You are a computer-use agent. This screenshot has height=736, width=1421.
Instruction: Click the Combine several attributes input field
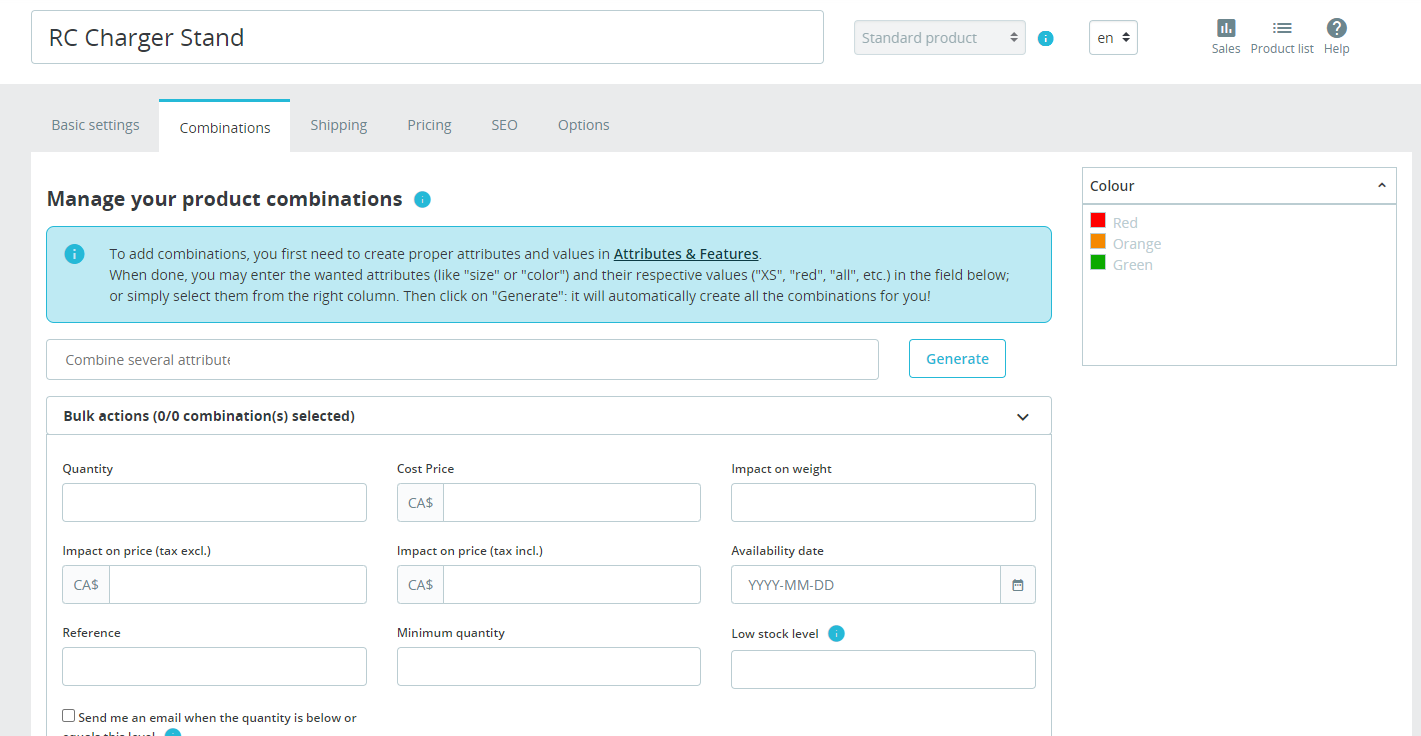[462, 360]
